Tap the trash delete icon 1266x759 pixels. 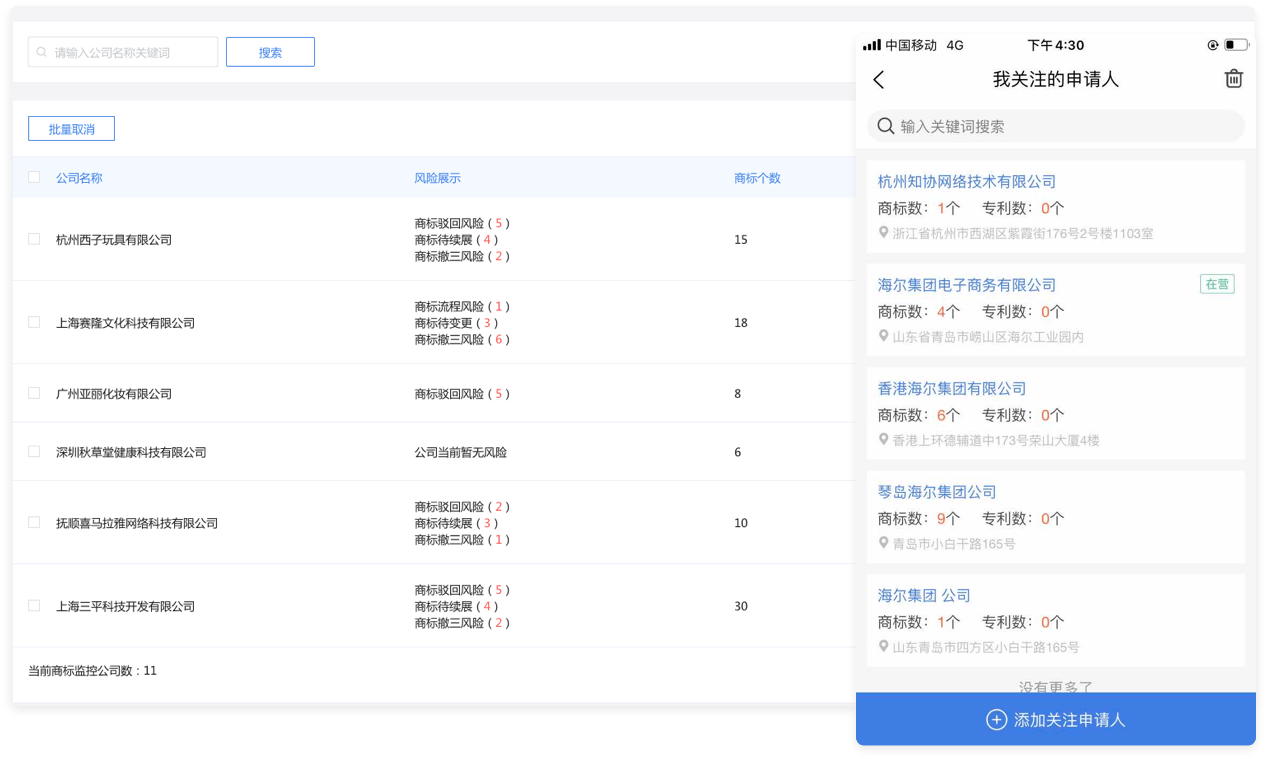point(1234,79)
